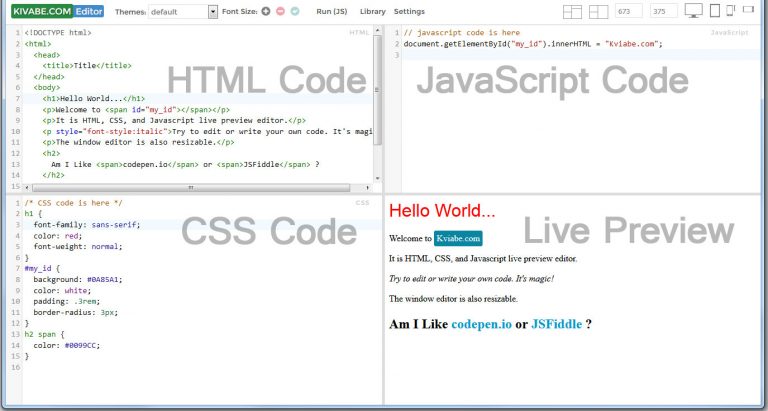Click 'The window editor is also resizable.' in preview
The height and width of the screenshot is (411, 768).
453,299
